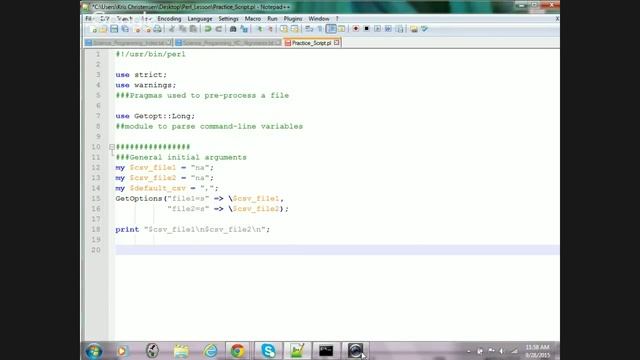Open the Encoding menu

point(169,19)
